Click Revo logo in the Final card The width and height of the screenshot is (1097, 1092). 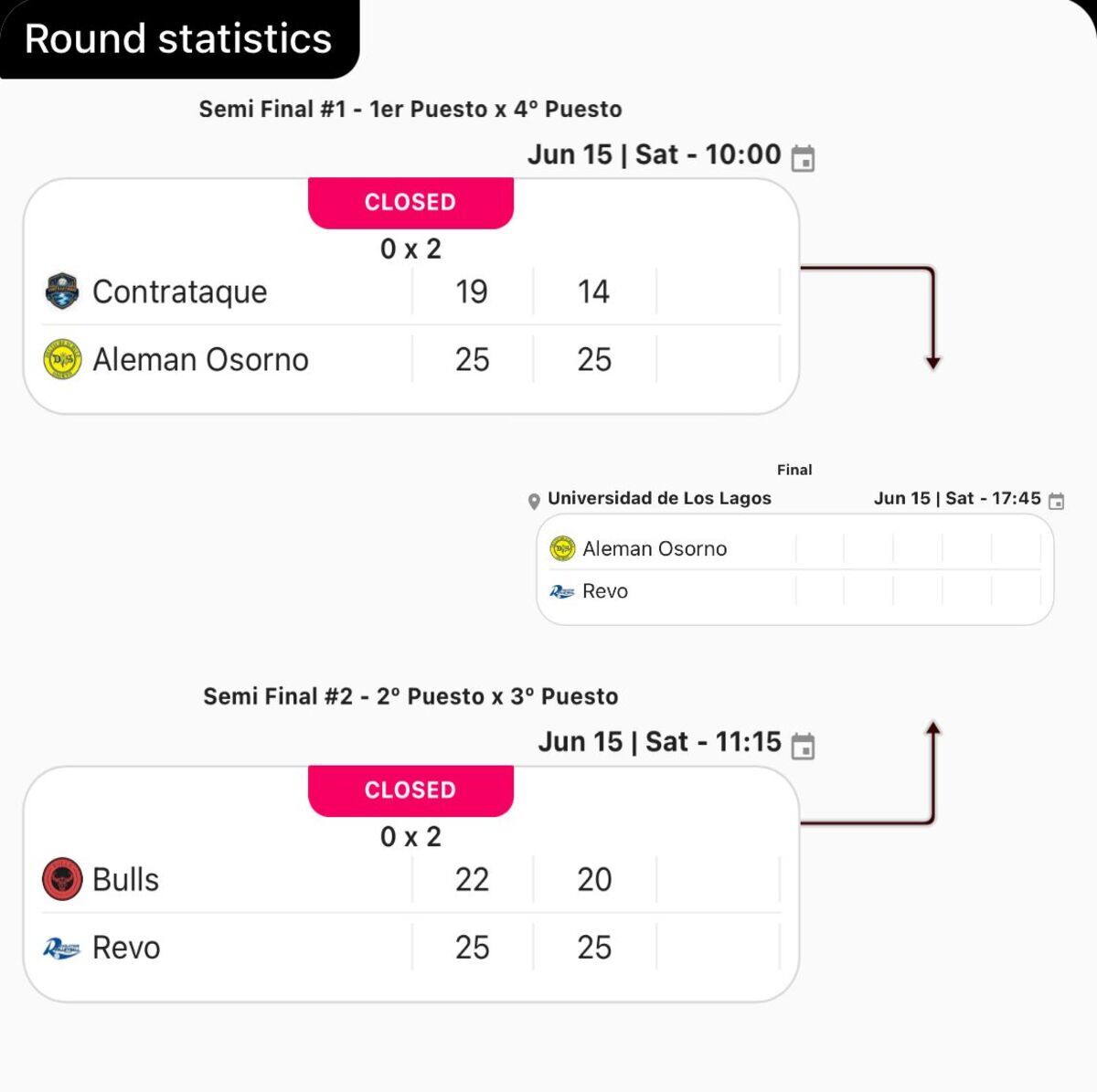click(x=562, y=591)
